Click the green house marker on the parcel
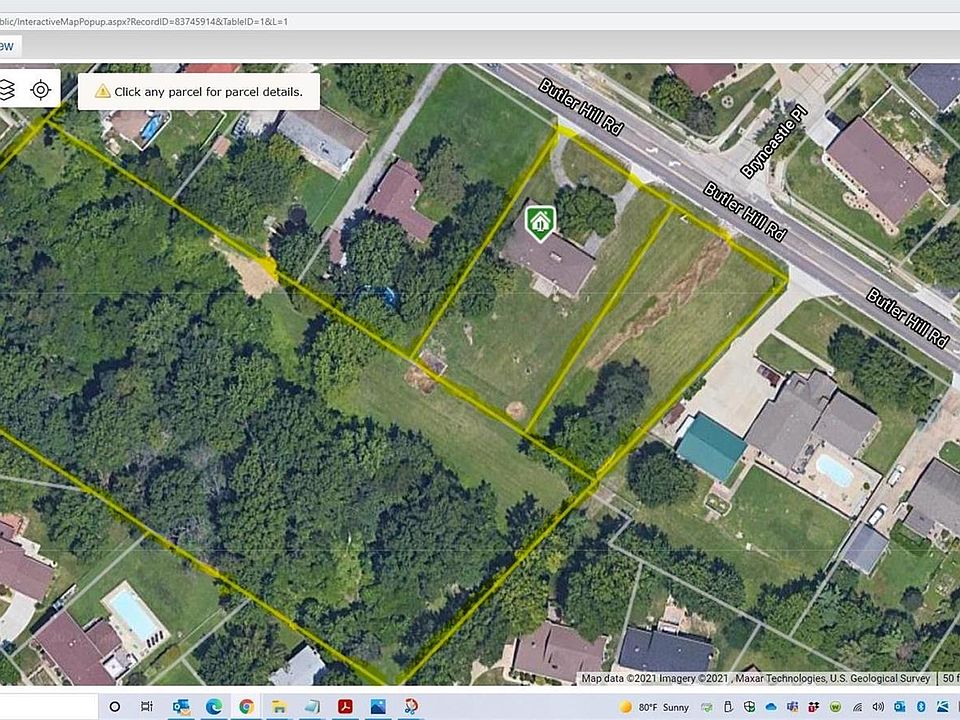This screenshot has height=720, width=960. tap(540, 223)
